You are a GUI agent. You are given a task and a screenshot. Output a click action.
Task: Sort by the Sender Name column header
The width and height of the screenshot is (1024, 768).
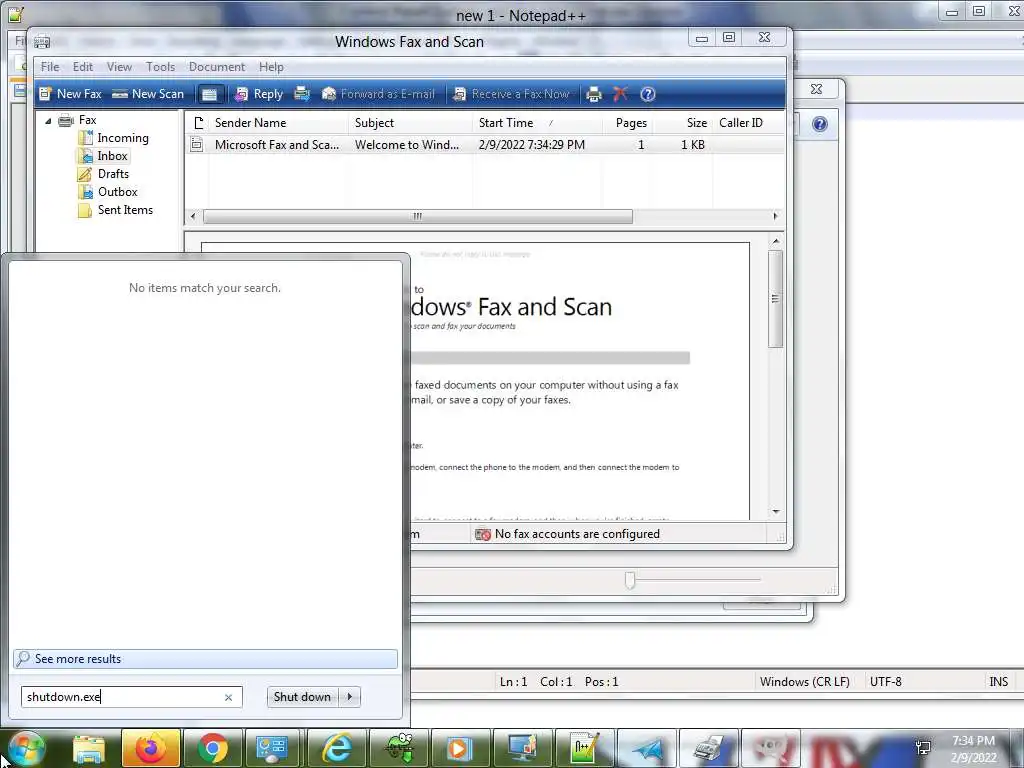[279, 123]
